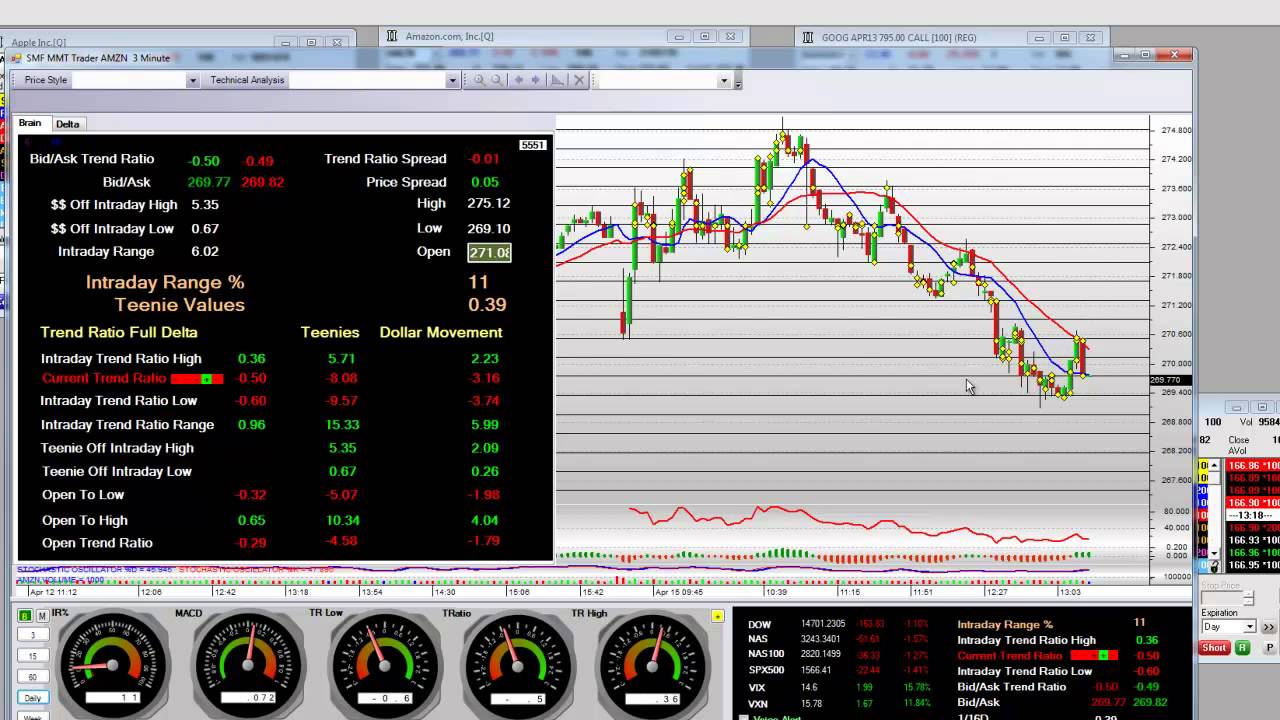Image resolution: width=1280 pixels, height=720 pixels.
Task: Open the Expiration Day dropdown
Action: point(1249,627)
